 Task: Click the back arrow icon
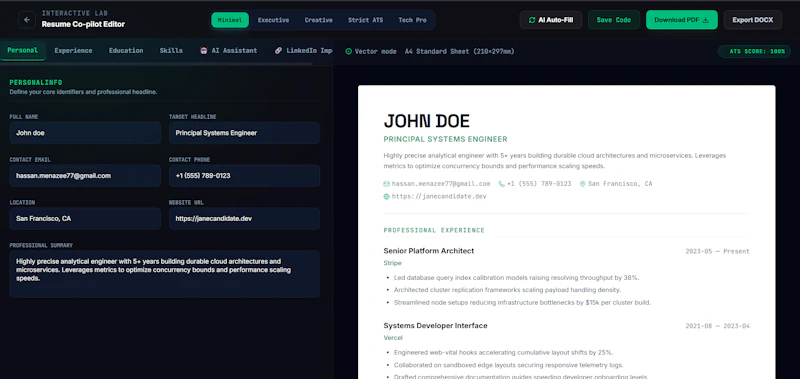27,20
